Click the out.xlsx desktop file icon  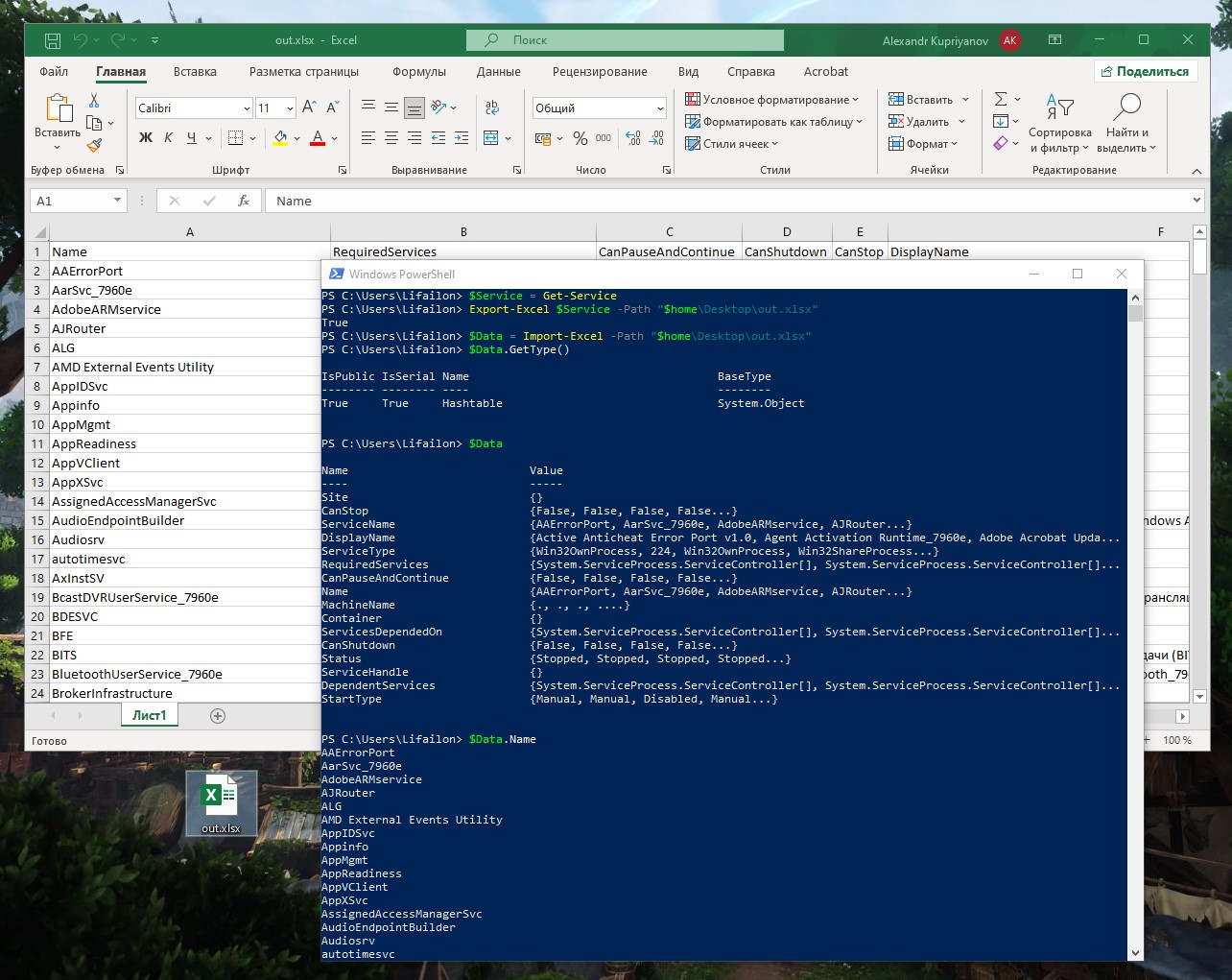tap(221, 803)
